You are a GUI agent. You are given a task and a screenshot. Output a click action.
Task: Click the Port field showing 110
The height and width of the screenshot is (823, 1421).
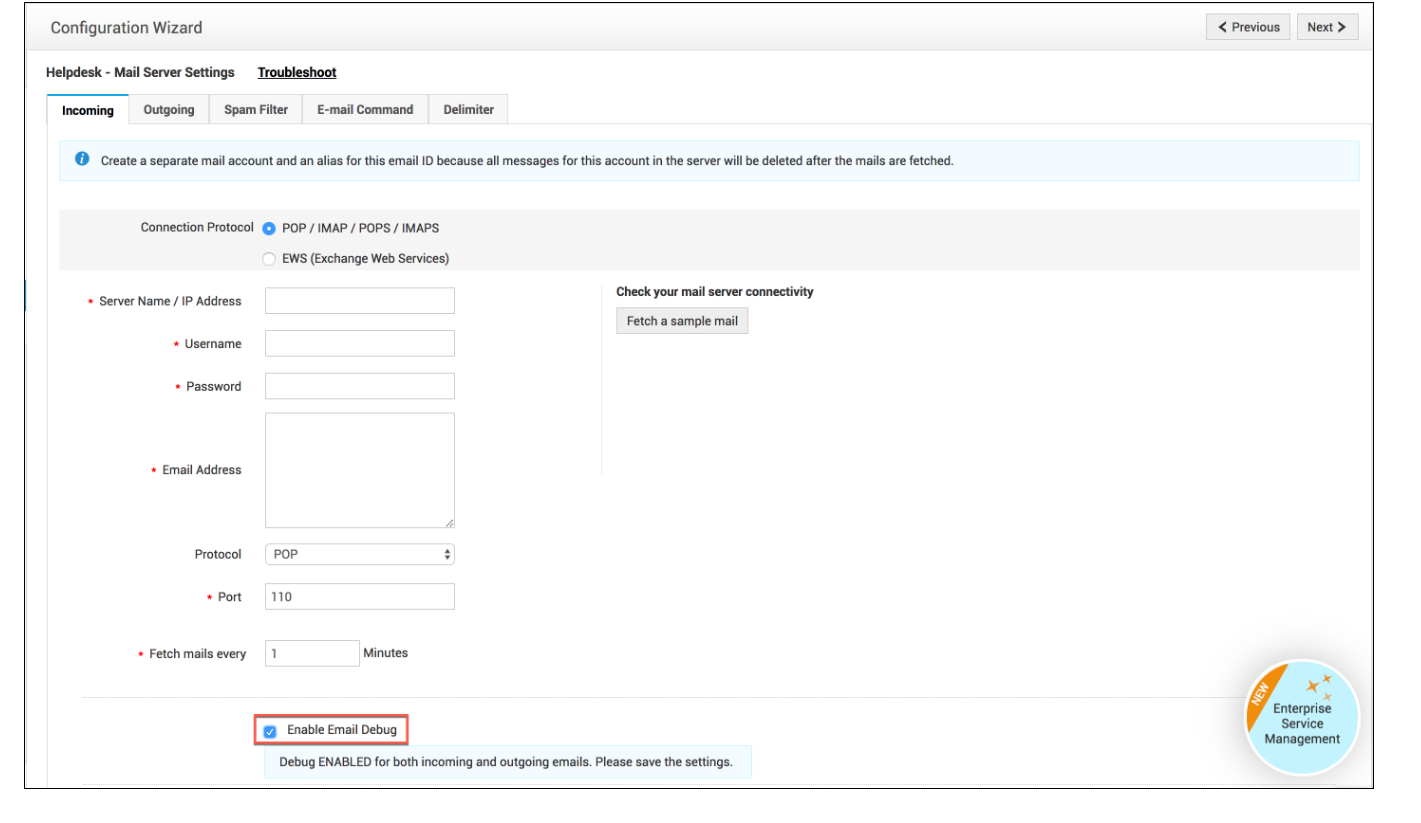359,597
